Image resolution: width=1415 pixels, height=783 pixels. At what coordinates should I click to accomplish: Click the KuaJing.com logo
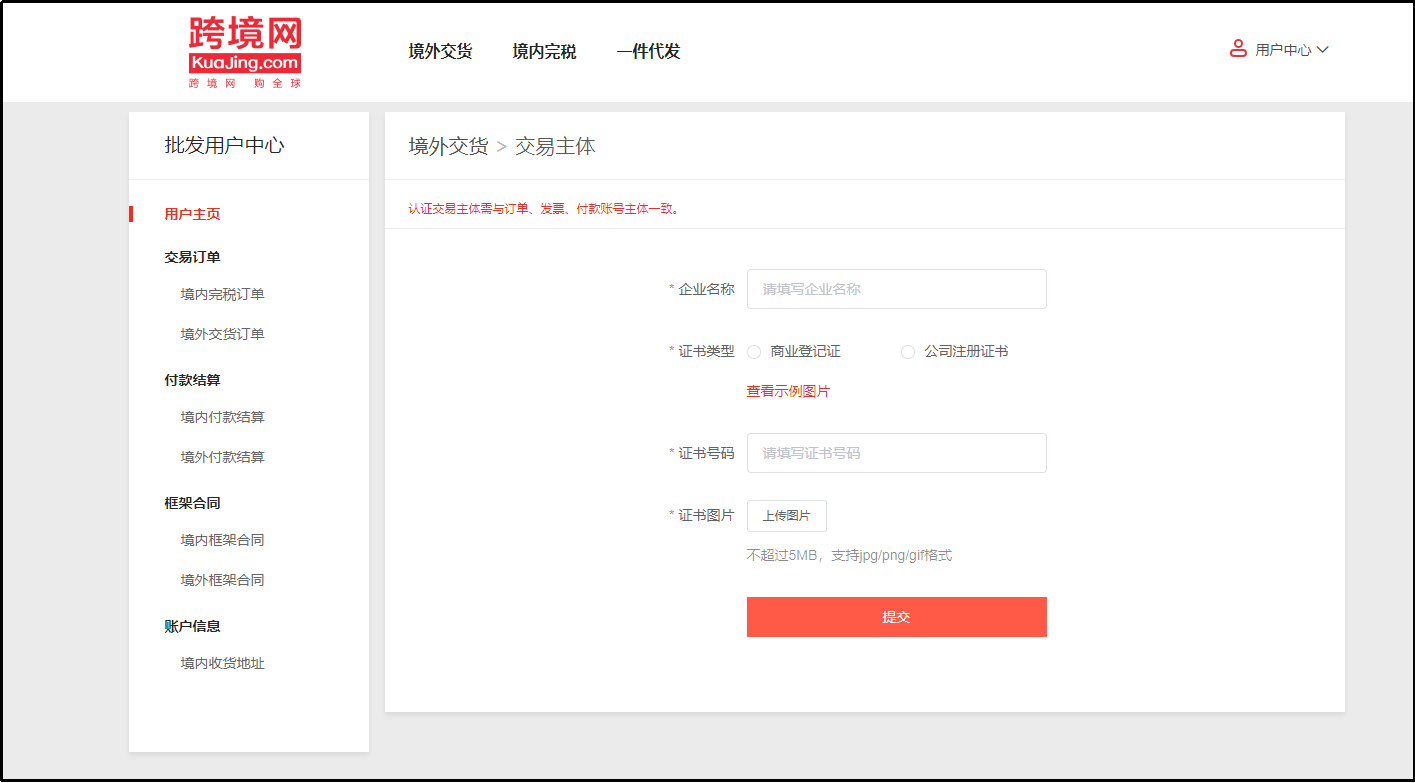(245, 52)
